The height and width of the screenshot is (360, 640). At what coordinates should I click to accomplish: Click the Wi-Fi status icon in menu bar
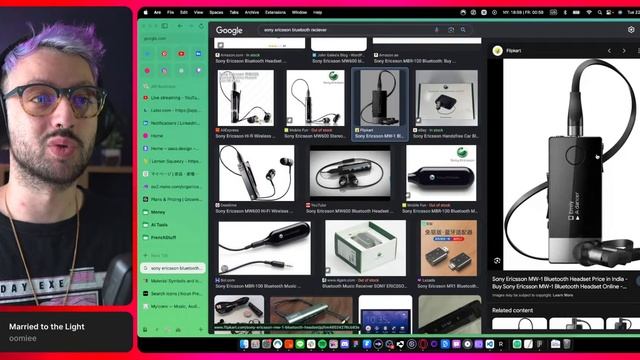coord(589,13)
